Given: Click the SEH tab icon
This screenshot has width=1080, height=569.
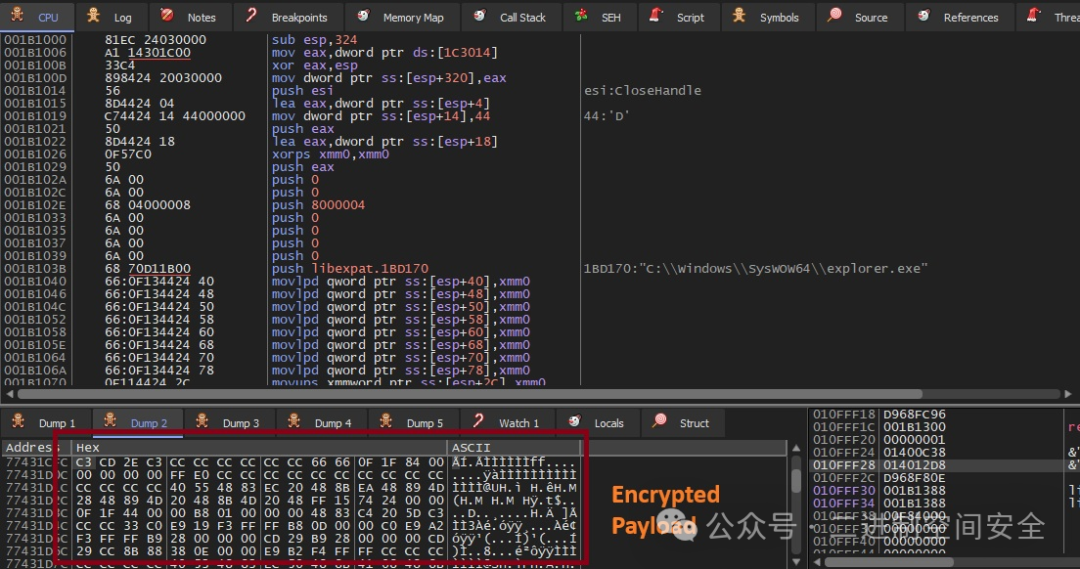Looking at the screenshot, I should (x=581, y=14).
